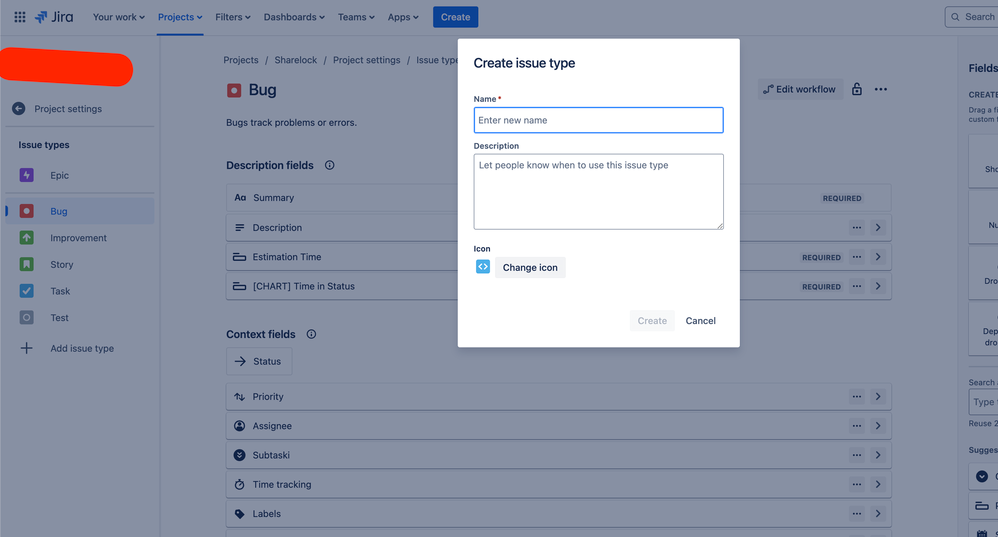Click the gray Test issue type icon
Screen dimensions: 998x537
(x=26, y=317)
